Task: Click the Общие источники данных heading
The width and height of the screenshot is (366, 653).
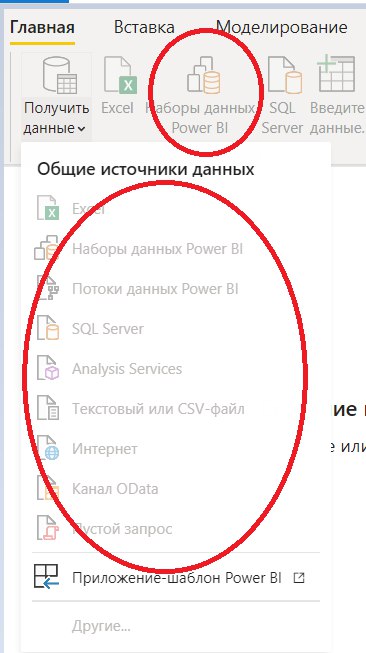Action: click(146, 169)
